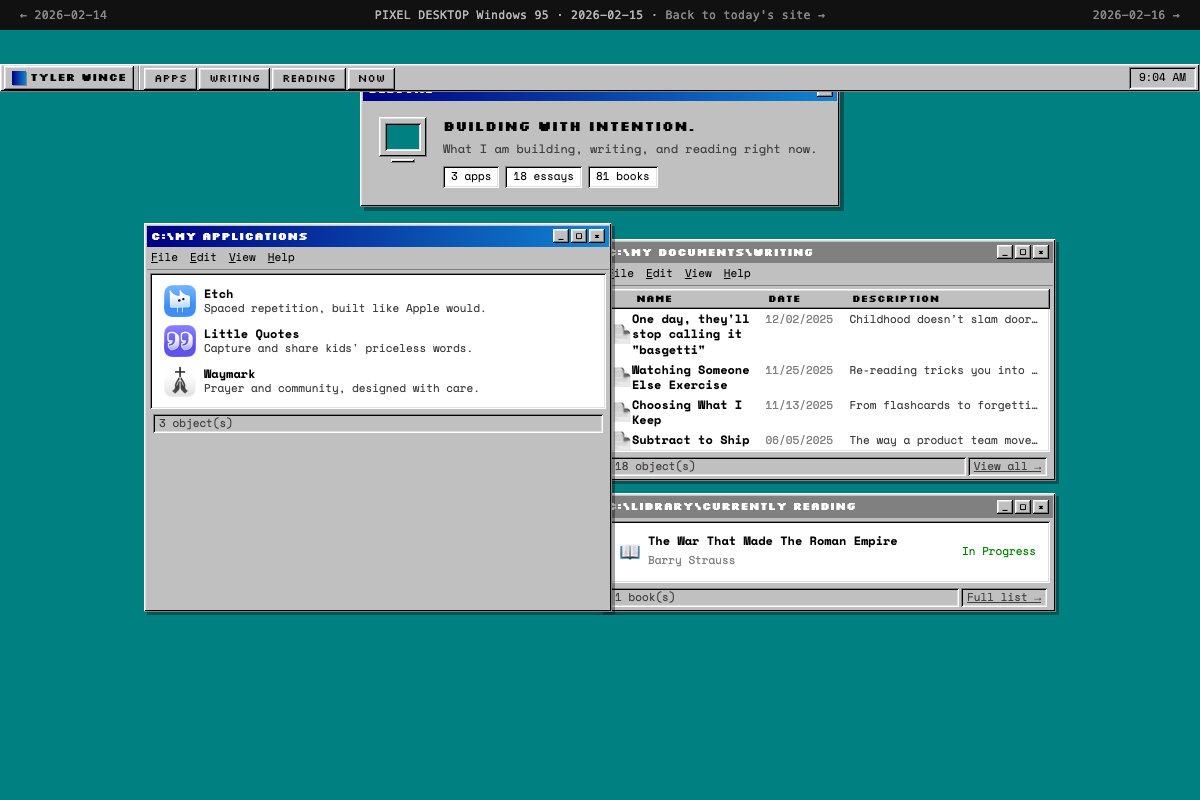Maximize the Writing window
Viewport: 1200px width, 800px height.
(x=1022, y=252)
